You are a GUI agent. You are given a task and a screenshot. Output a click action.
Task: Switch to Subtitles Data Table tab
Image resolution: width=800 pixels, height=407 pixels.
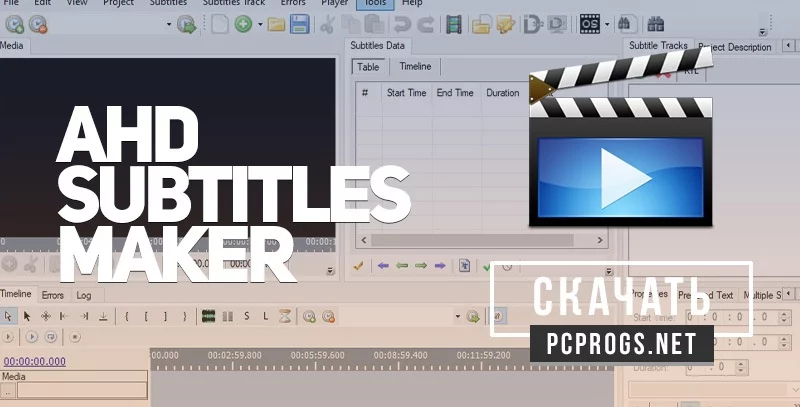[368, 67]
